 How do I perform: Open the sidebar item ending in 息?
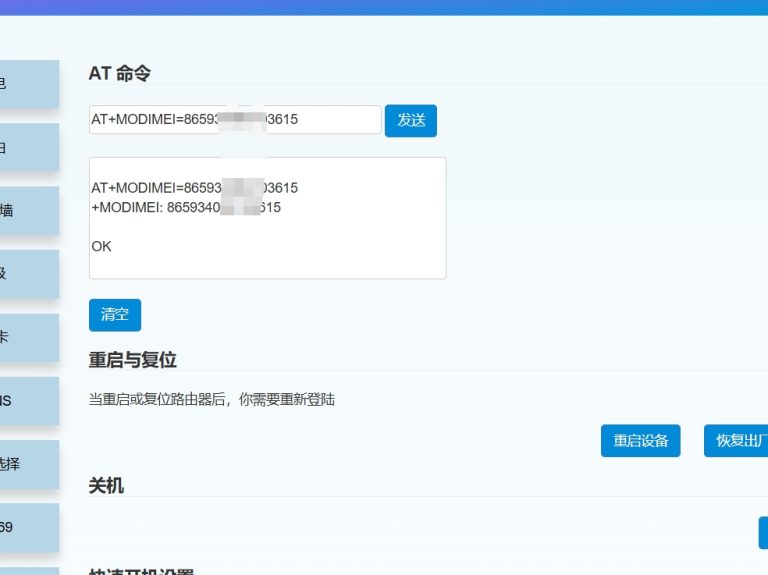click(28, 85)
